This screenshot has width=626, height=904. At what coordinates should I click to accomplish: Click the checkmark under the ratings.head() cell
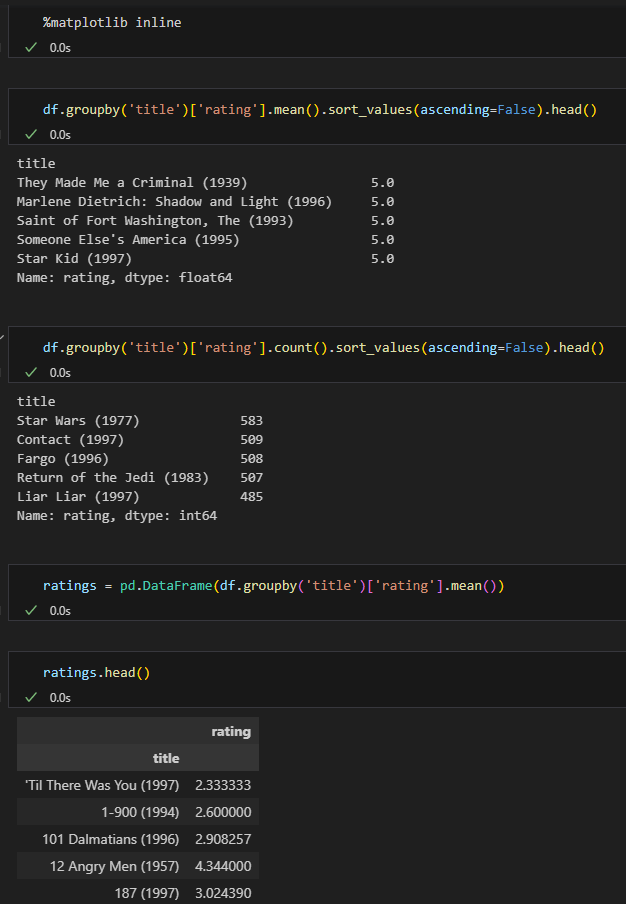coord(31,698)
